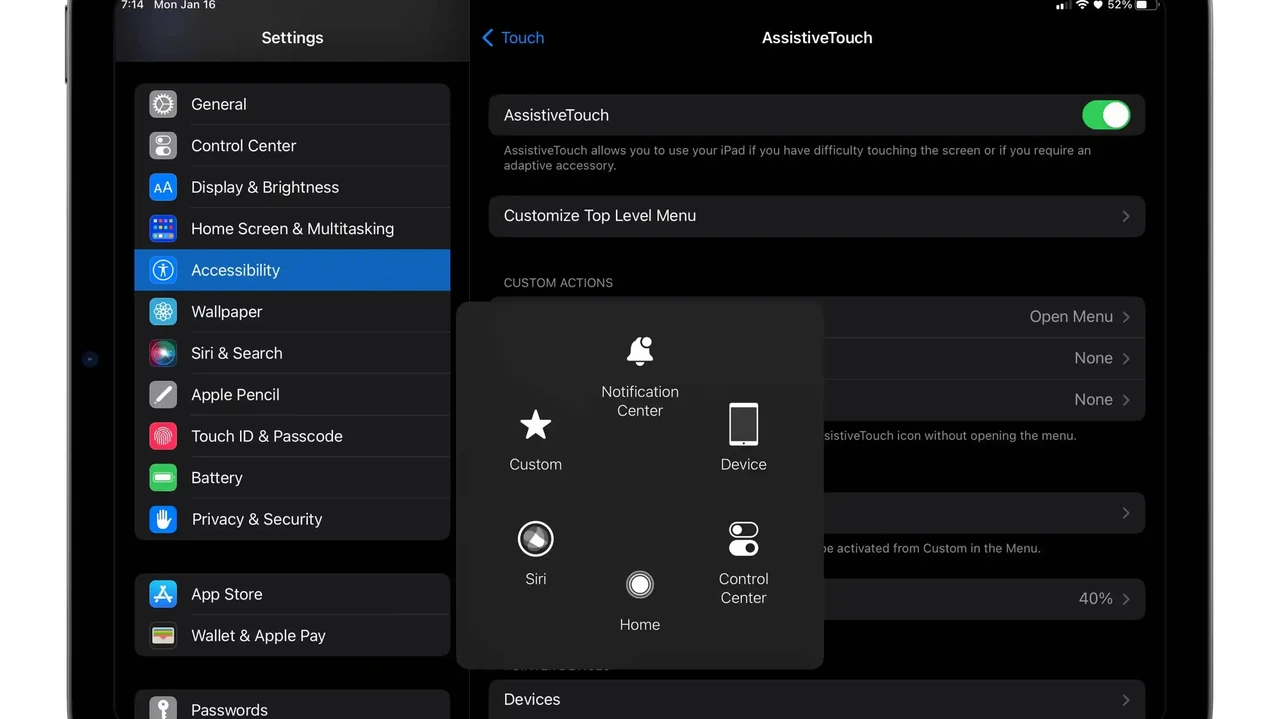The height and width of the screenshot is (719, 1280).
Task: Tap the Home button icon
Action: tap(640, 585)
